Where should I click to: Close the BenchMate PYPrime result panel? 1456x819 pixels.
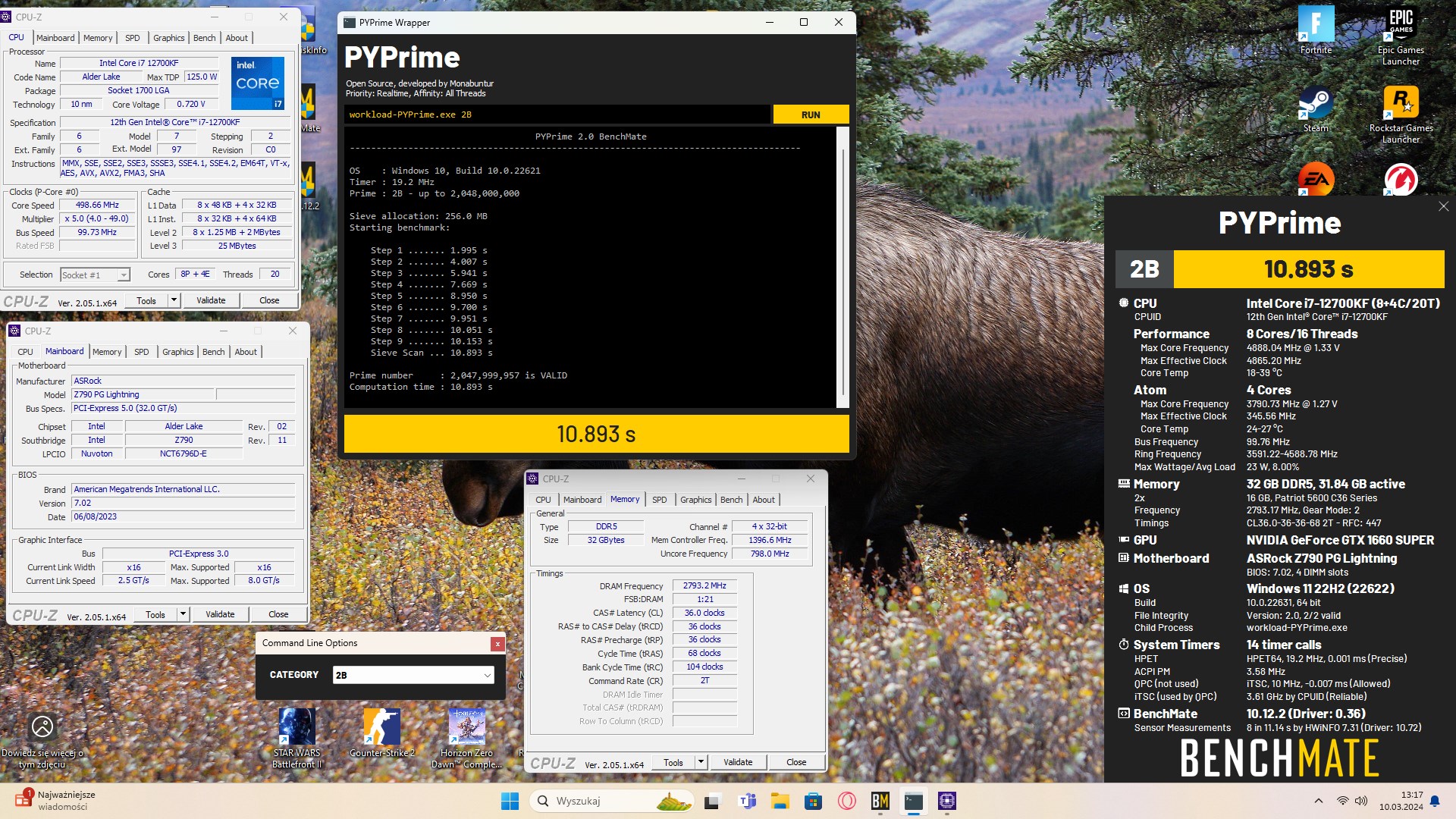[1443, 206]
